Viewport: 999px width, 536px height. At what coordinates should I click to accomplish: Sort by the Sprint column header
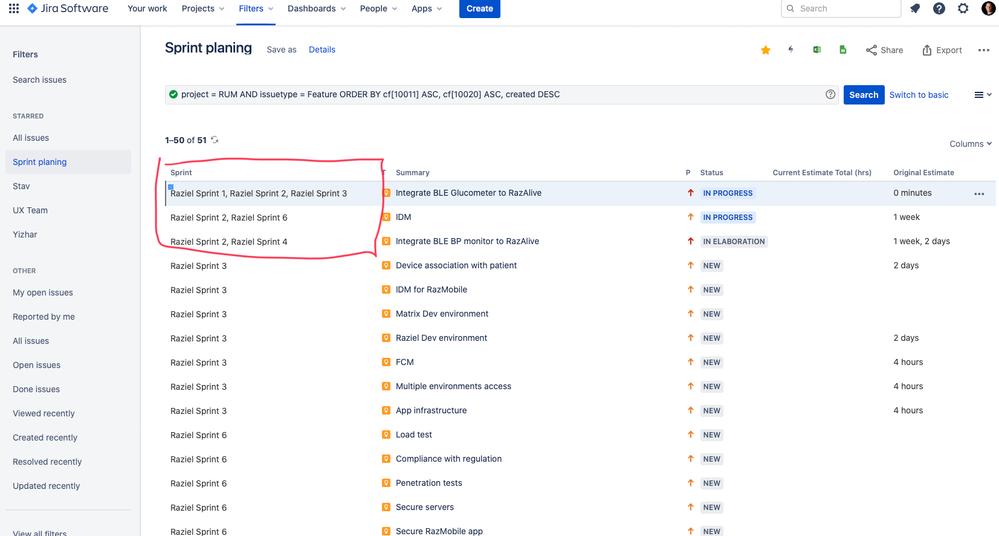(181, 173)
